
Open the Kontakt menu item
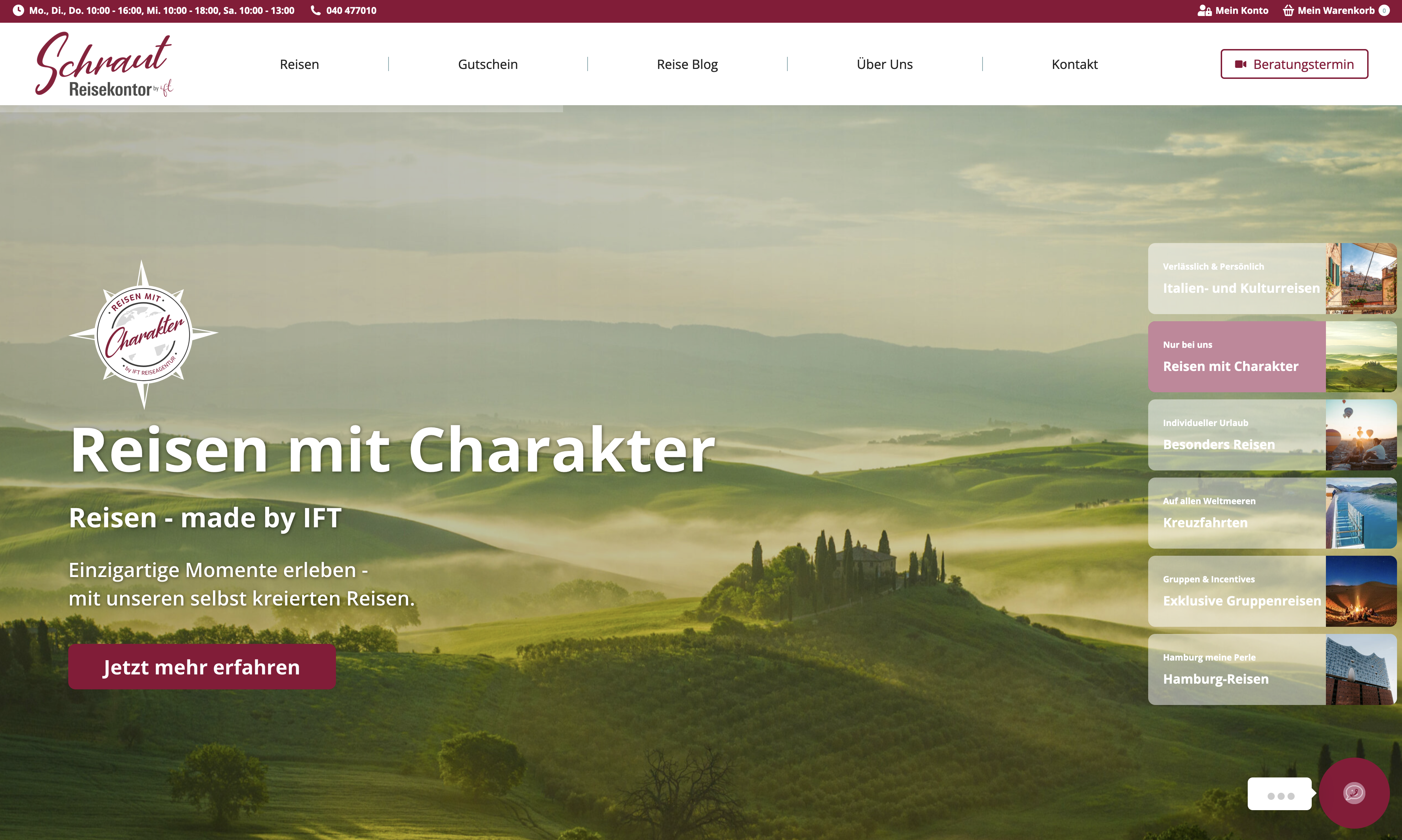pyautogui.click(x=1075, y=65)
